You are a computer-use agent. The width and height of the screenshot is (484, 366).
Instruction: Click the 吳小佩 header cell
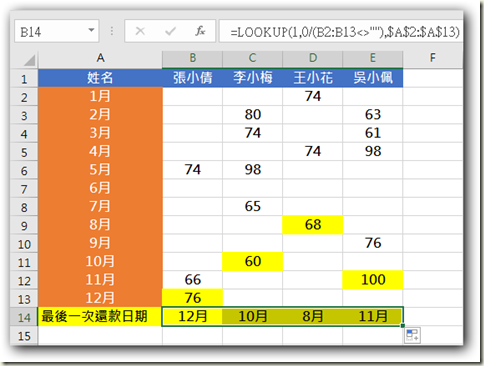(373, 78)
